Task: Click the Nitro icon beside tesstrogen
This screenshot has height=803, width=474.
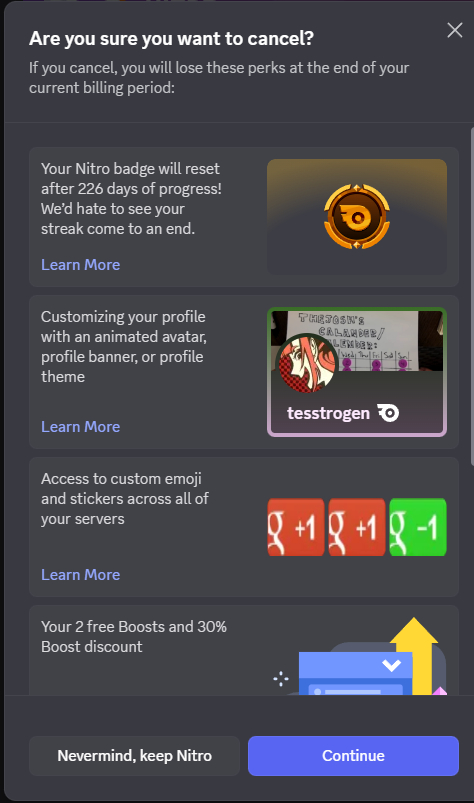Action: click(x=388, y=413)
